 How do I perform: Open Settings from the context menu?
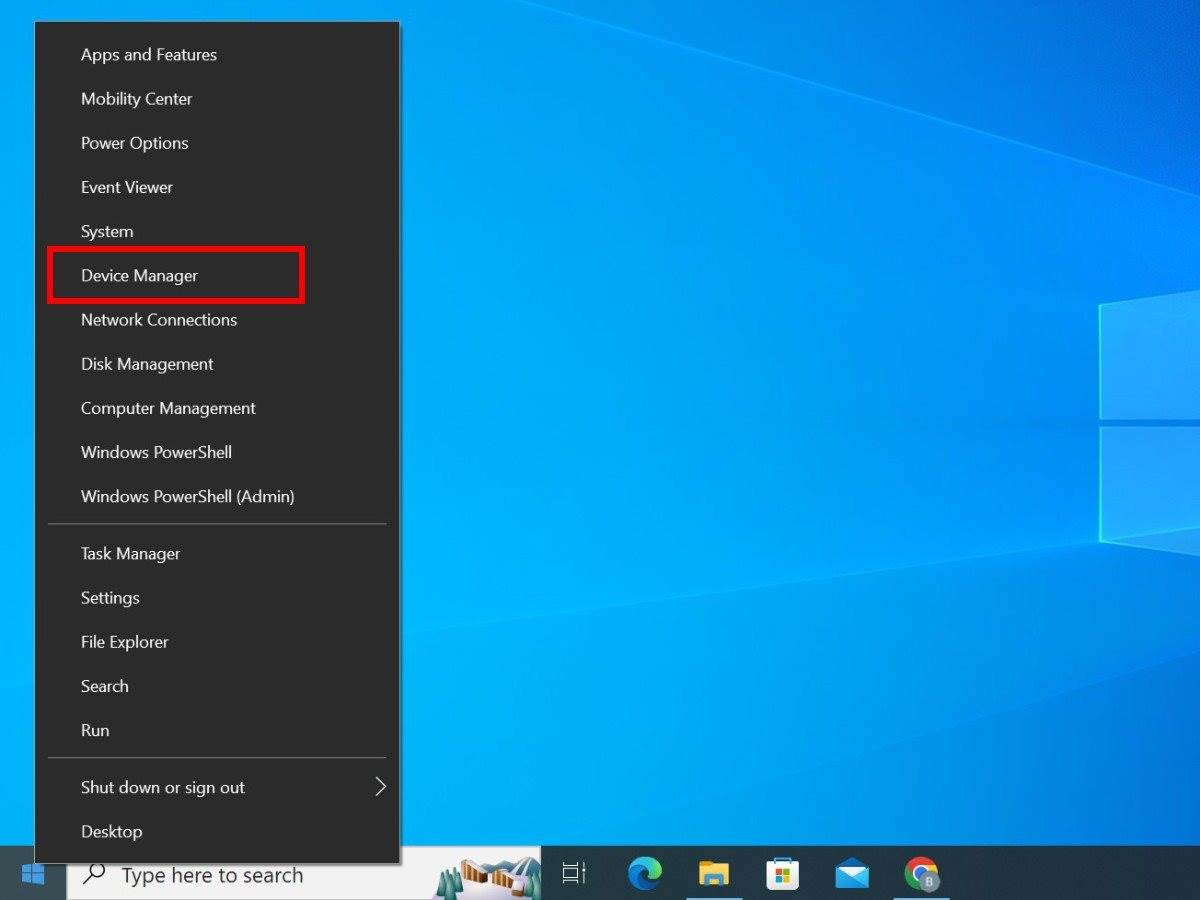pos(110,598)
